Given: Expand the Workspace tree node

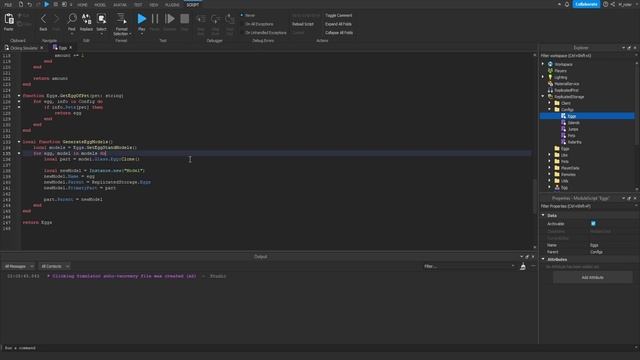Looking at the screenshot, I should pos(543,64).
